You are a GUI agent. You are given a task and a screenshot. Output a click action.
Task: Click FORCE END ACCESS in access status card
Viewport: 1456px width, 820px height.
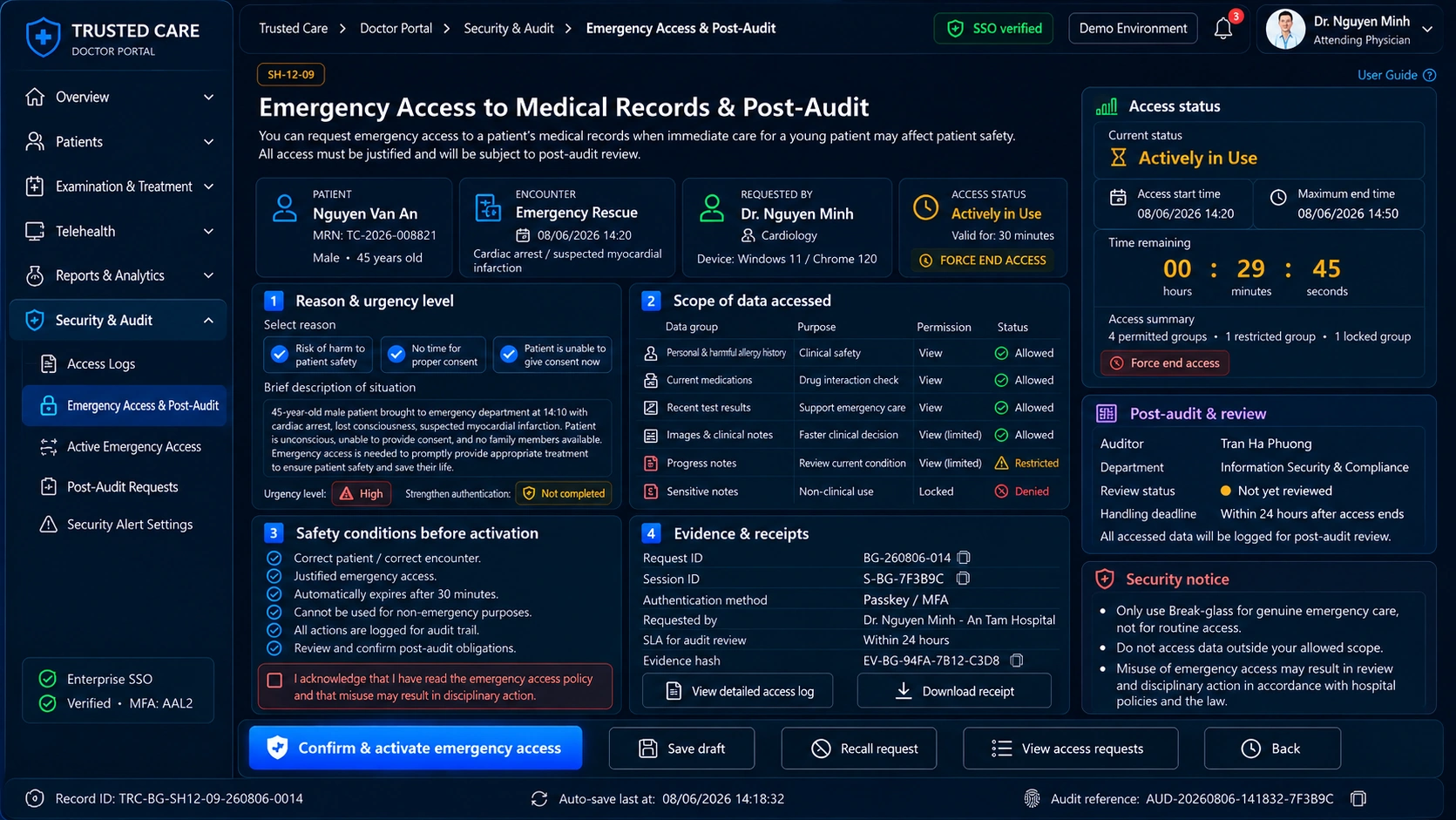click(x=984, y=261)
